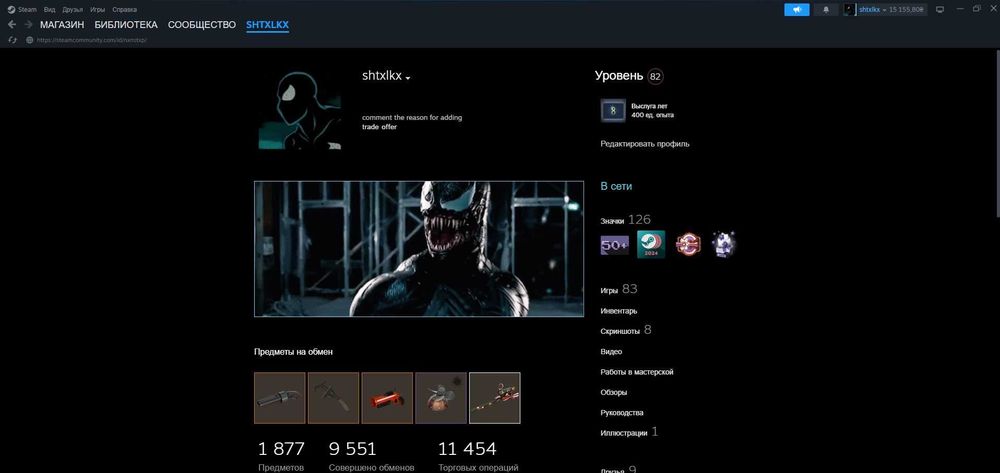Go back with the back arrow

coord(11,25)
